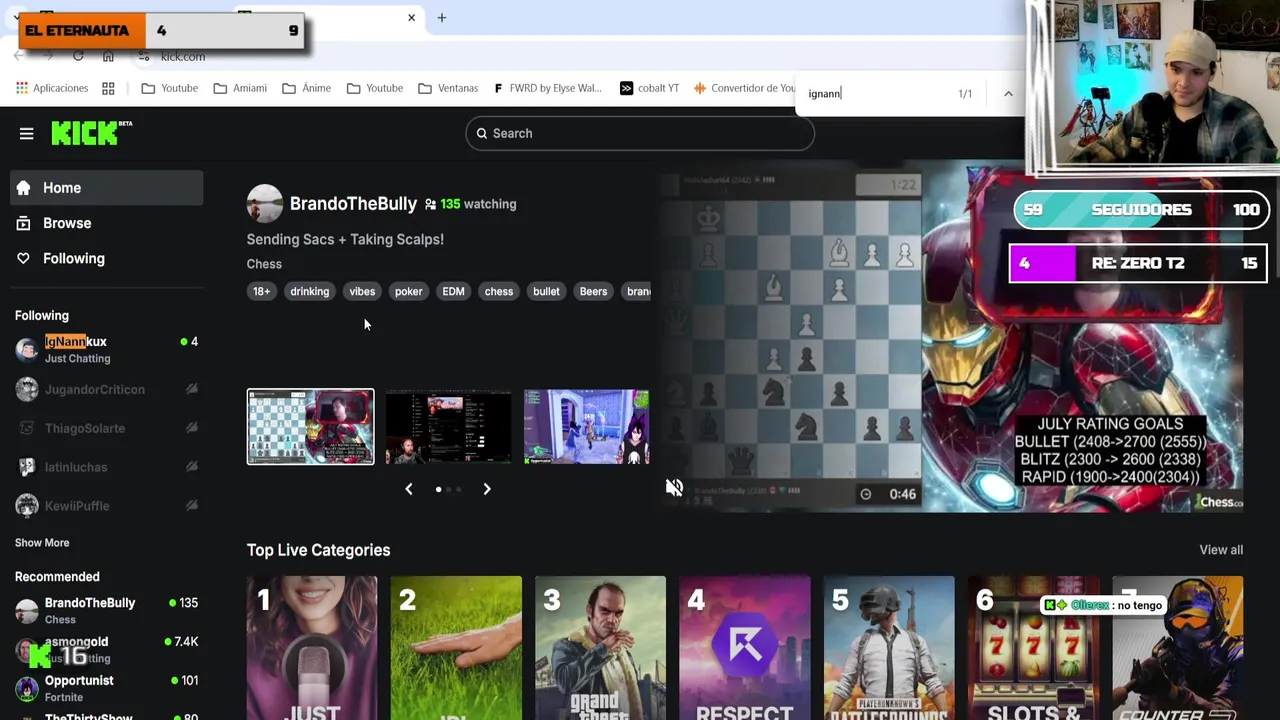Open the Respect category card ranked 4
This screenshot has height=720, width=1280.
(x=744, y=648)
